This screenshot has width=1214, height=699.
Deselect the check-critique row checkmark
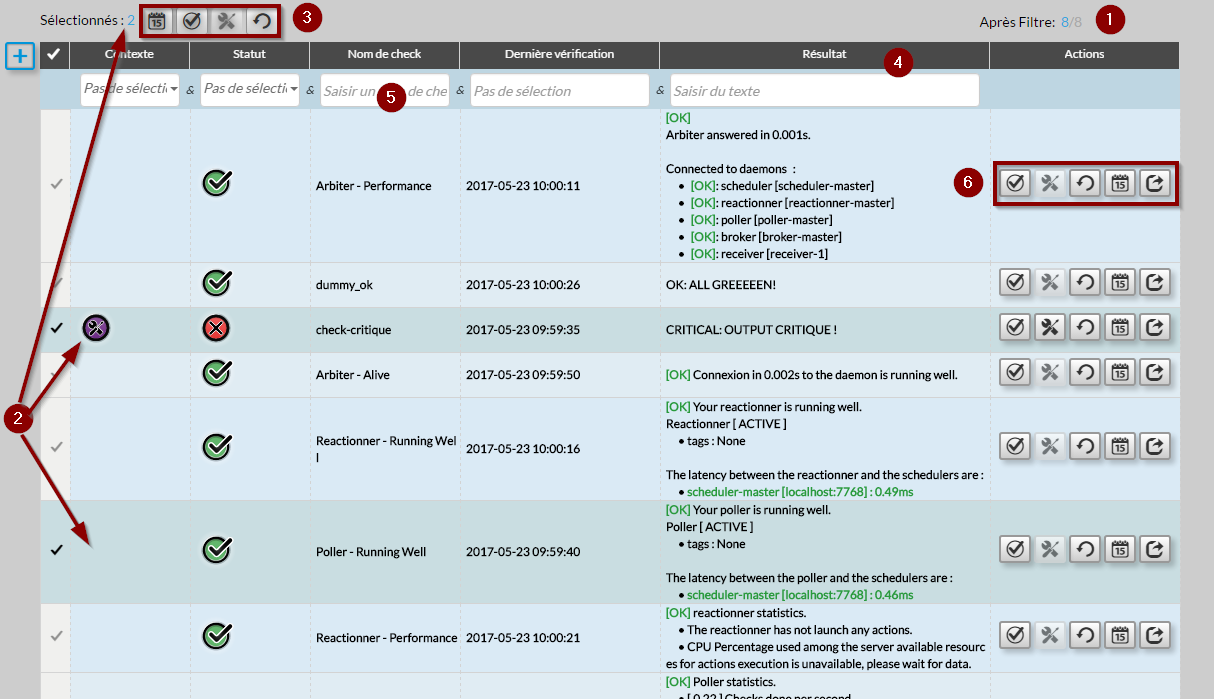(x=56, y=327)
